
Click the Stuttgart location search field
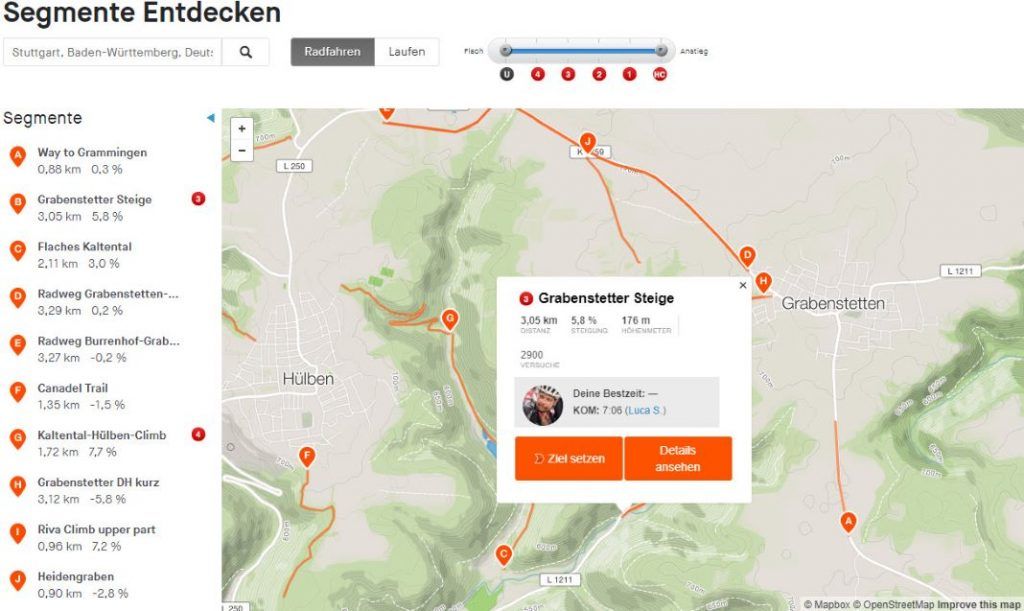click(x=112, y=52)
